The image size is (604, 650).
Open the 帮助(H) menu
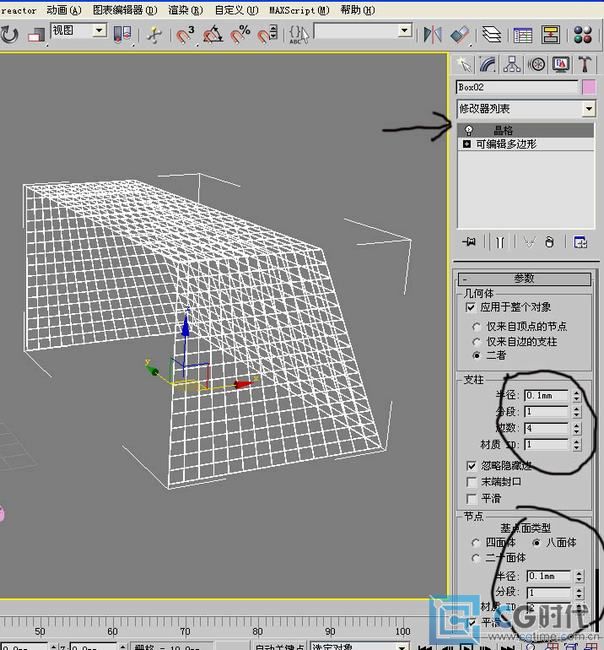coord(358,10)
